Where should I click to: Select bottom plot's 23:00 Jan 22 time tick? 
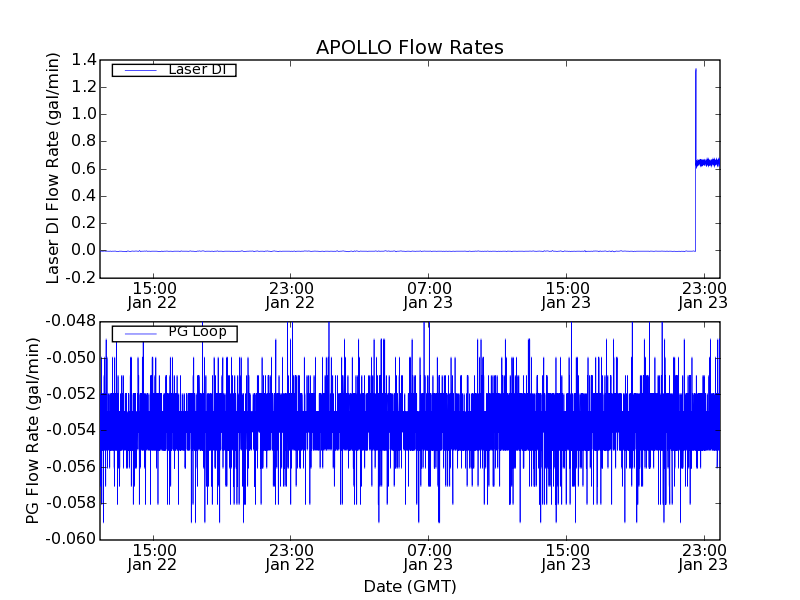click(290, 556)
